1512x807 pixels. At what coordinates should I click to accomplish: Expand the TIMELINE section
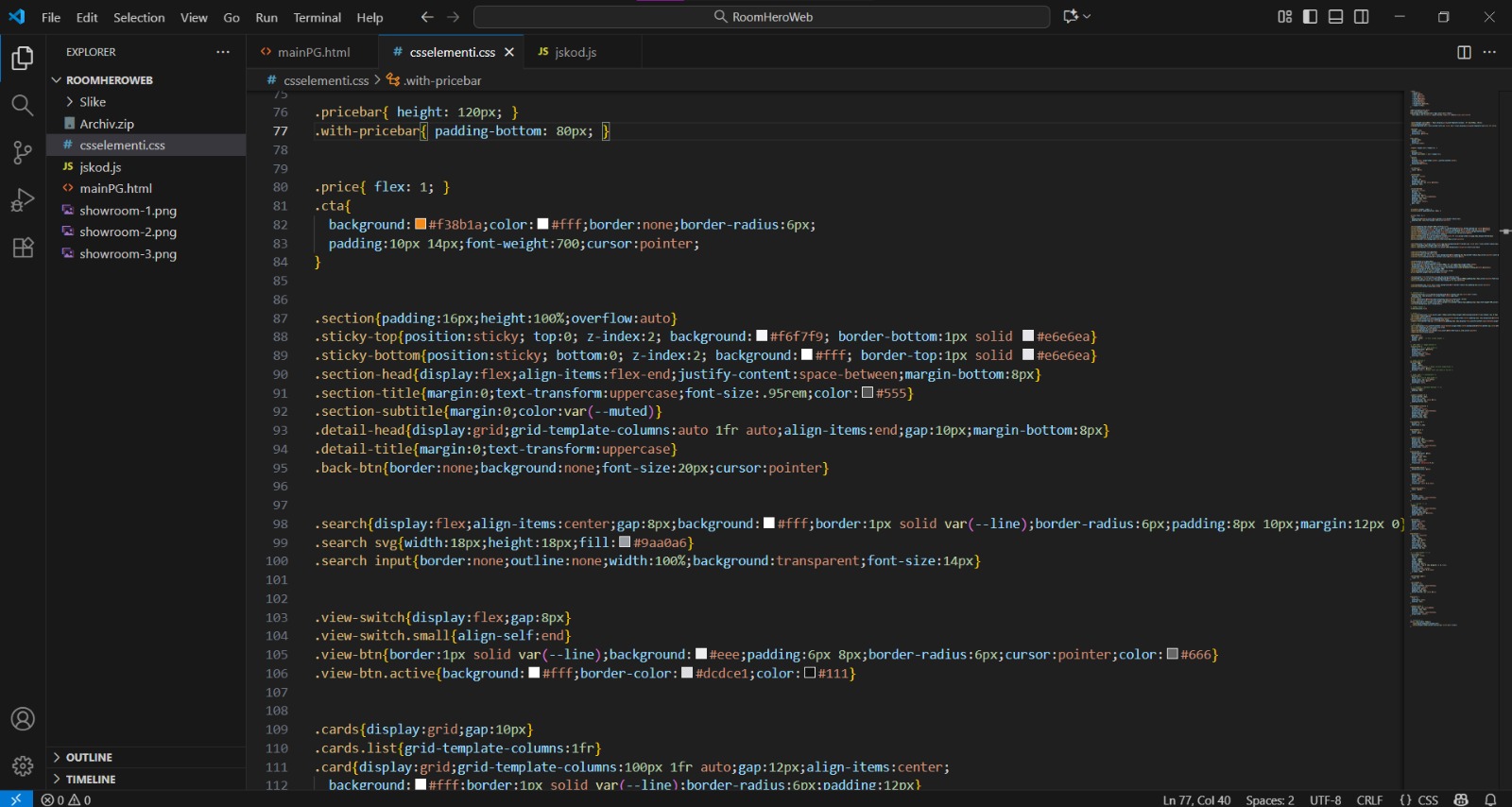(91, 780)
